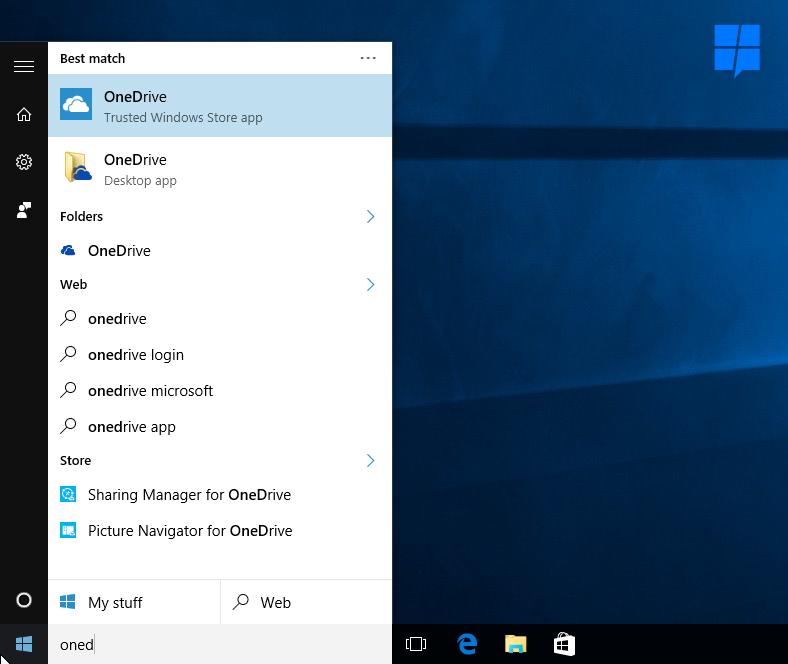Click the OneDrive desktop app folder icon
The width and height of the screenshot is (788, 664).
[78, 167]
